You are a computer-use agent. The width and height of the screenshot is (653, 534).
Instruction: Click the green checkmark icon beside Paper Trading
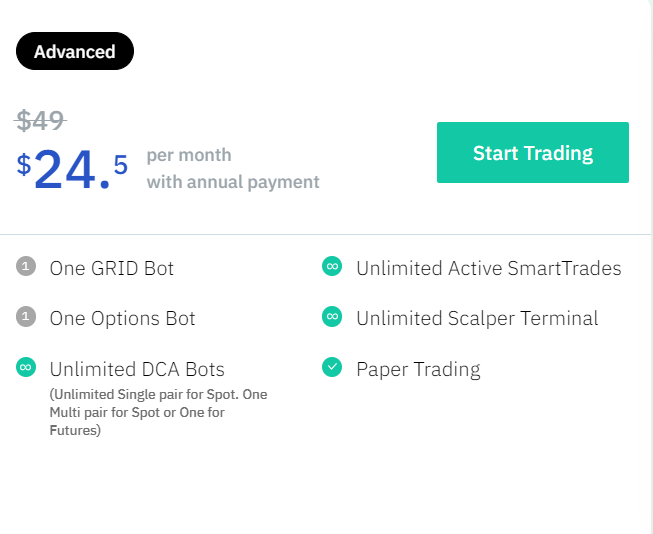click(x=332, y=367)
